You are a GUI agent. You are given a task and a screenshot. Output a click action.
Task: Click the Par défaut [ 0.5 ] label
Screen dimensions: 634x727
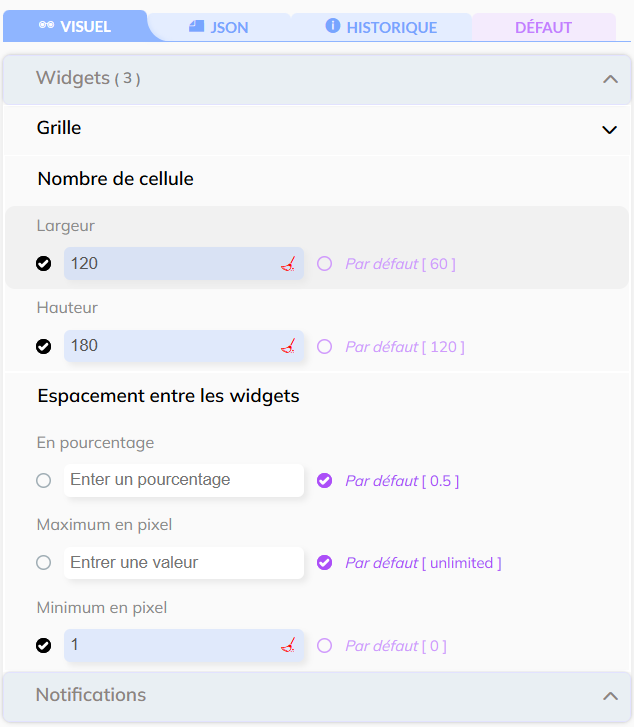coord(402,481)
